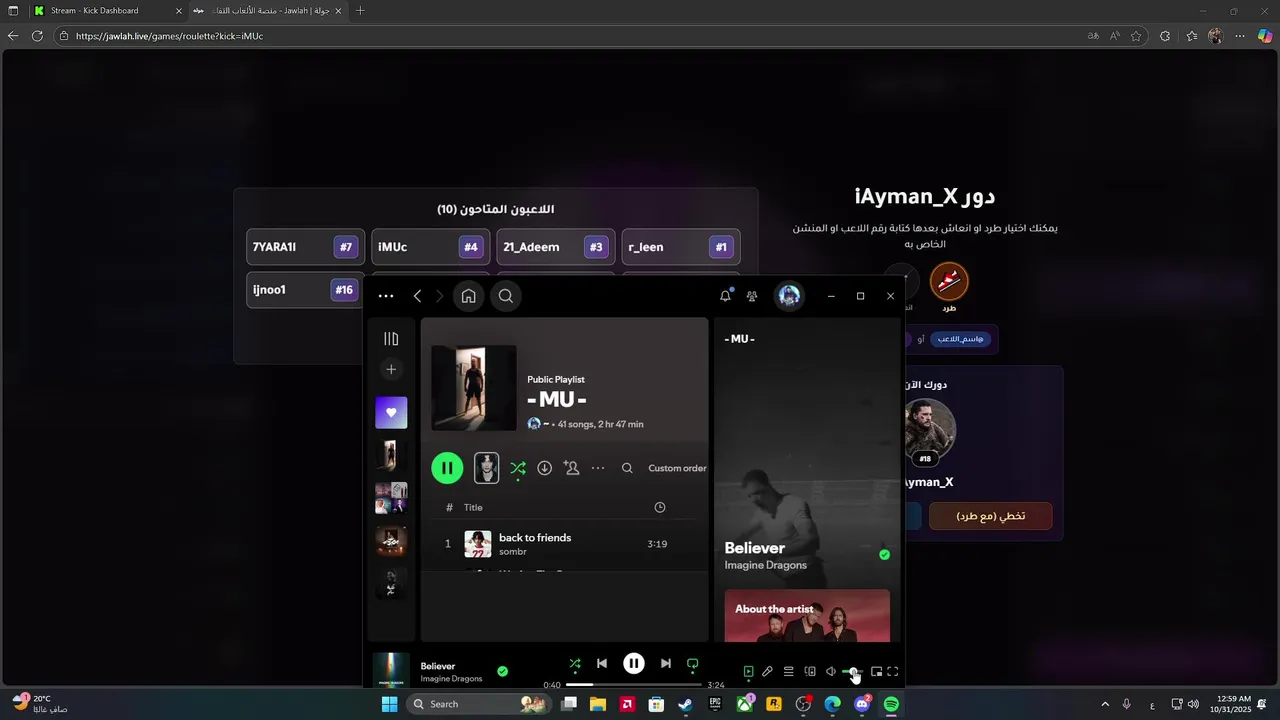Enter Spotify full screen mode

tap(893, 672)
